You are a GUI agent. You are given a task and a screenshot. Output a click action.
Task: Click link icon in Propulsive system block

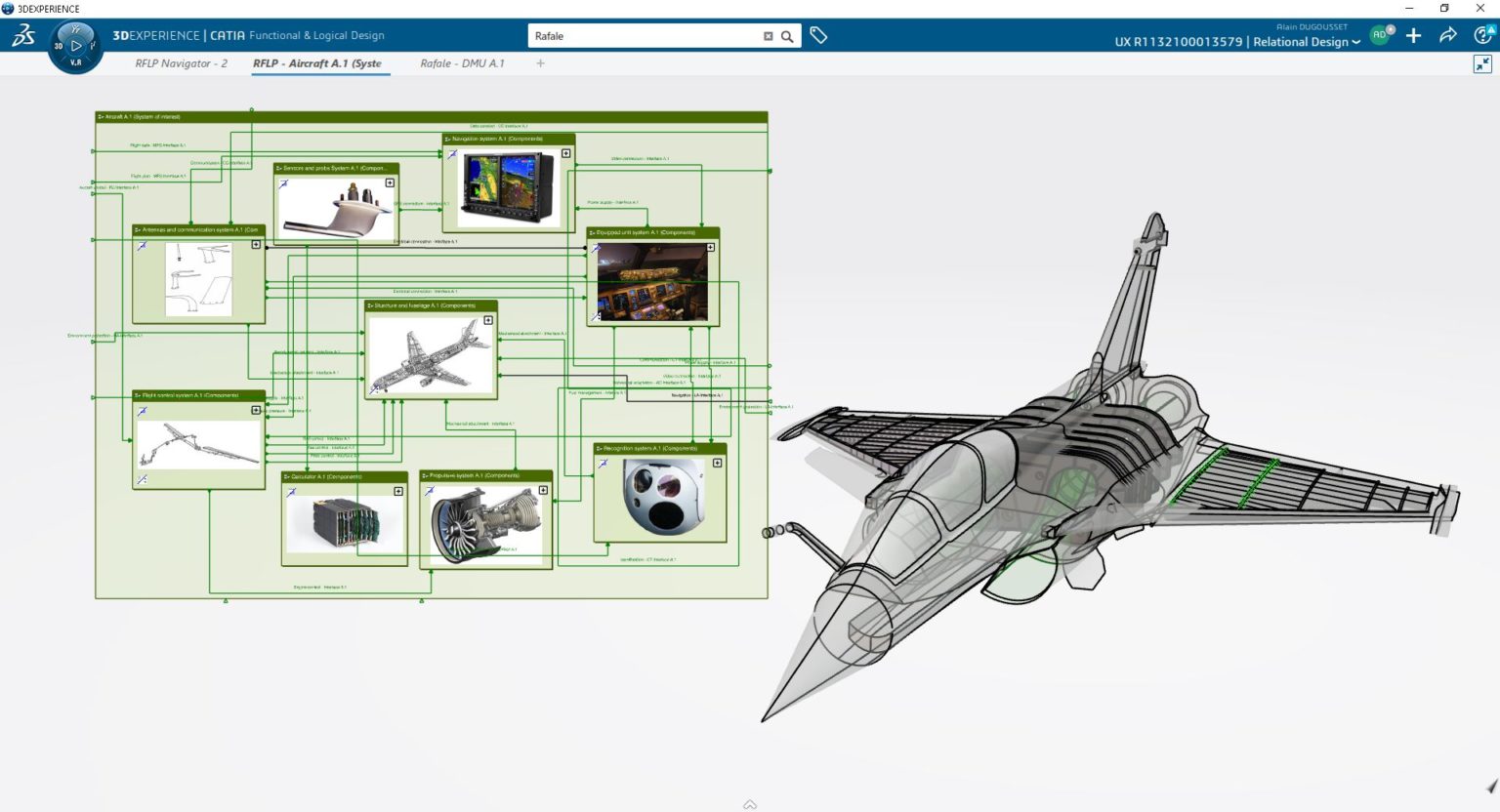tap(430, 491)
